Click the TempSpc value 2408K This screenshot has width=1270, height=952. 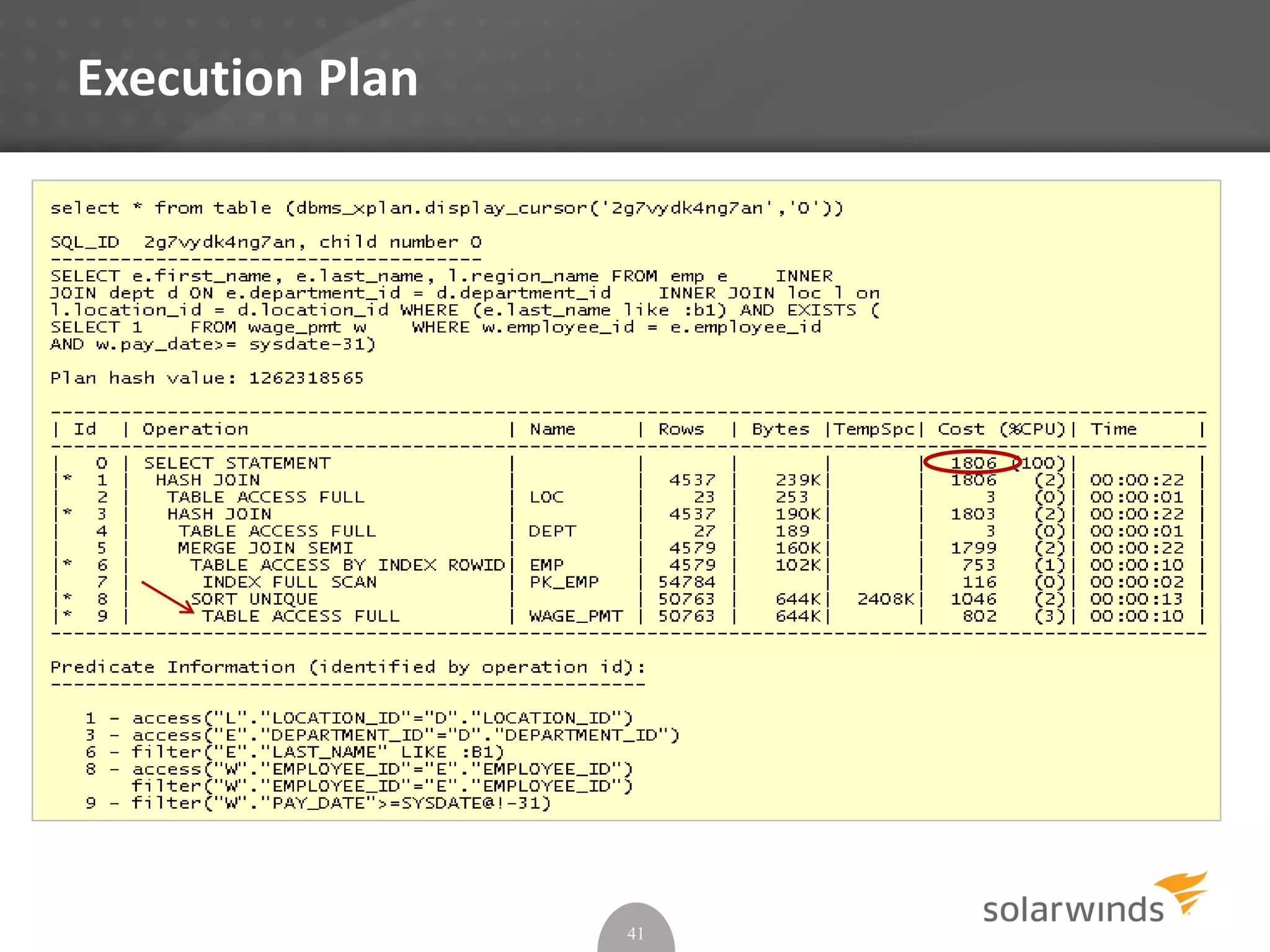pyautogui.click(x=886, y=599)
